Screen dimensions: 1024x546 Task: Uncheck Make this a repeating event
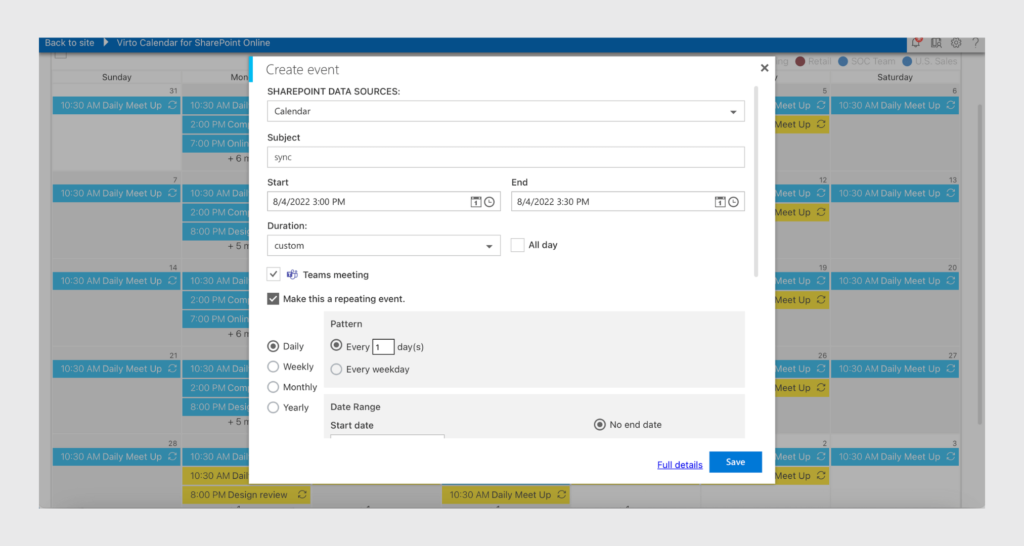tap(273, 298)
